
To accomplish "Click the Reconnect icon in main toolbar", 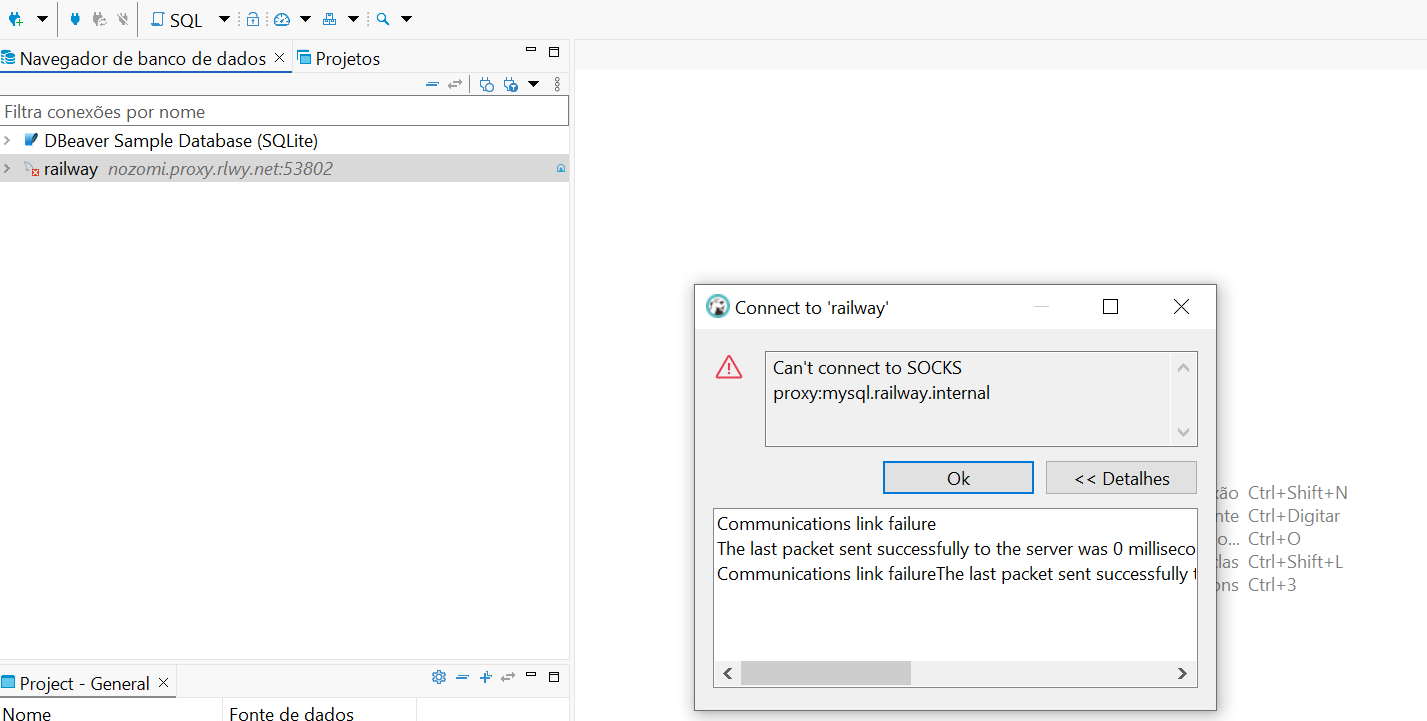I will 99,19.
